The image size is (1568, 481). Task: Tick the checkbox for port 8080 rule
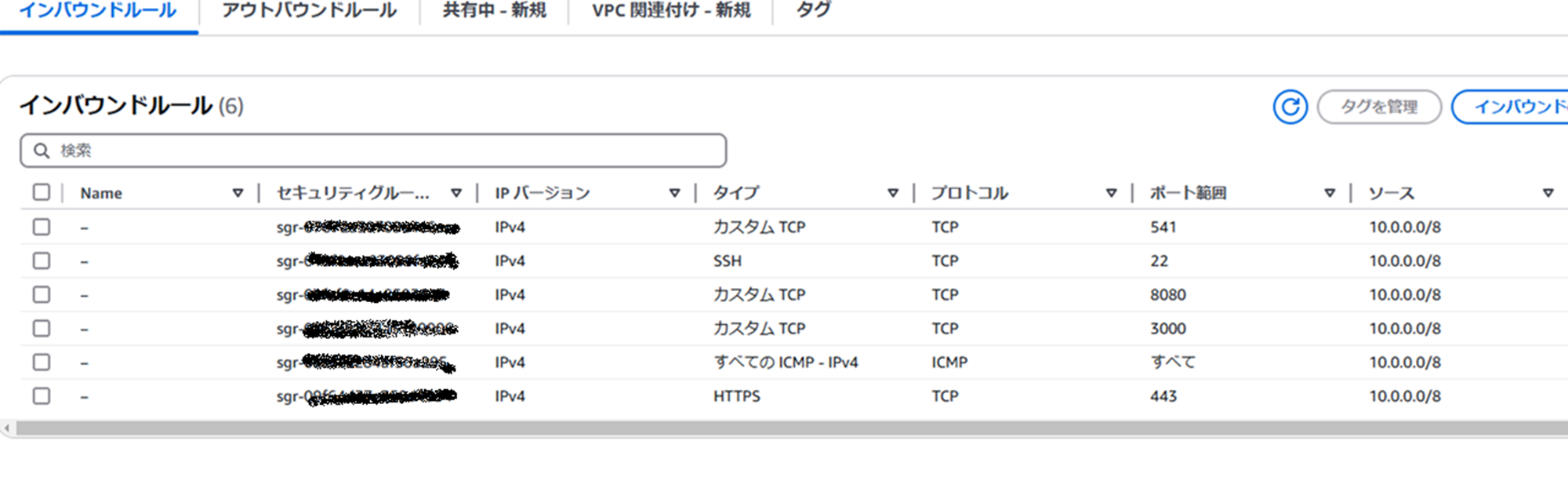42,294
